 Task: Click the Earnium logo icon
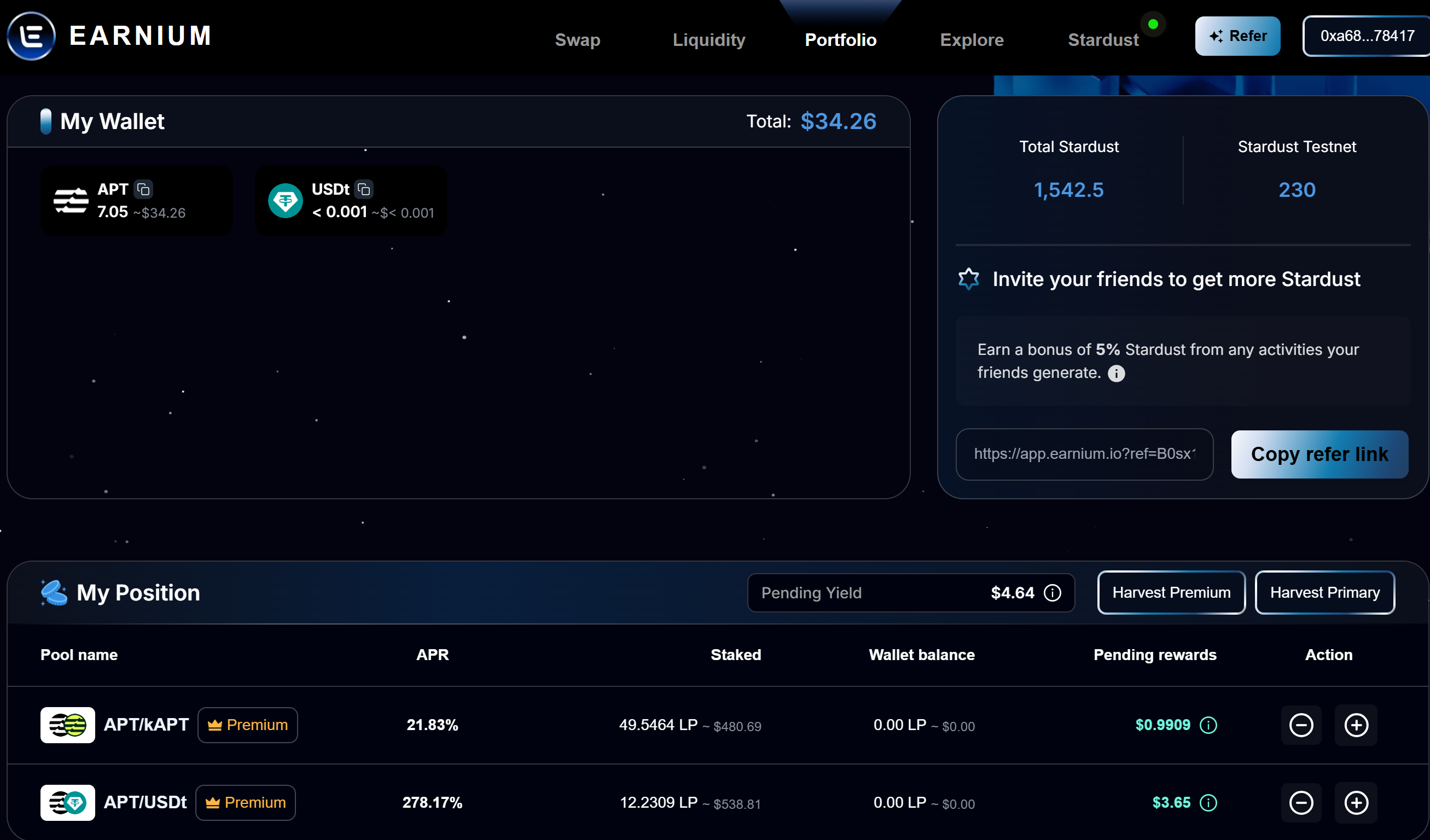(31, 36)
